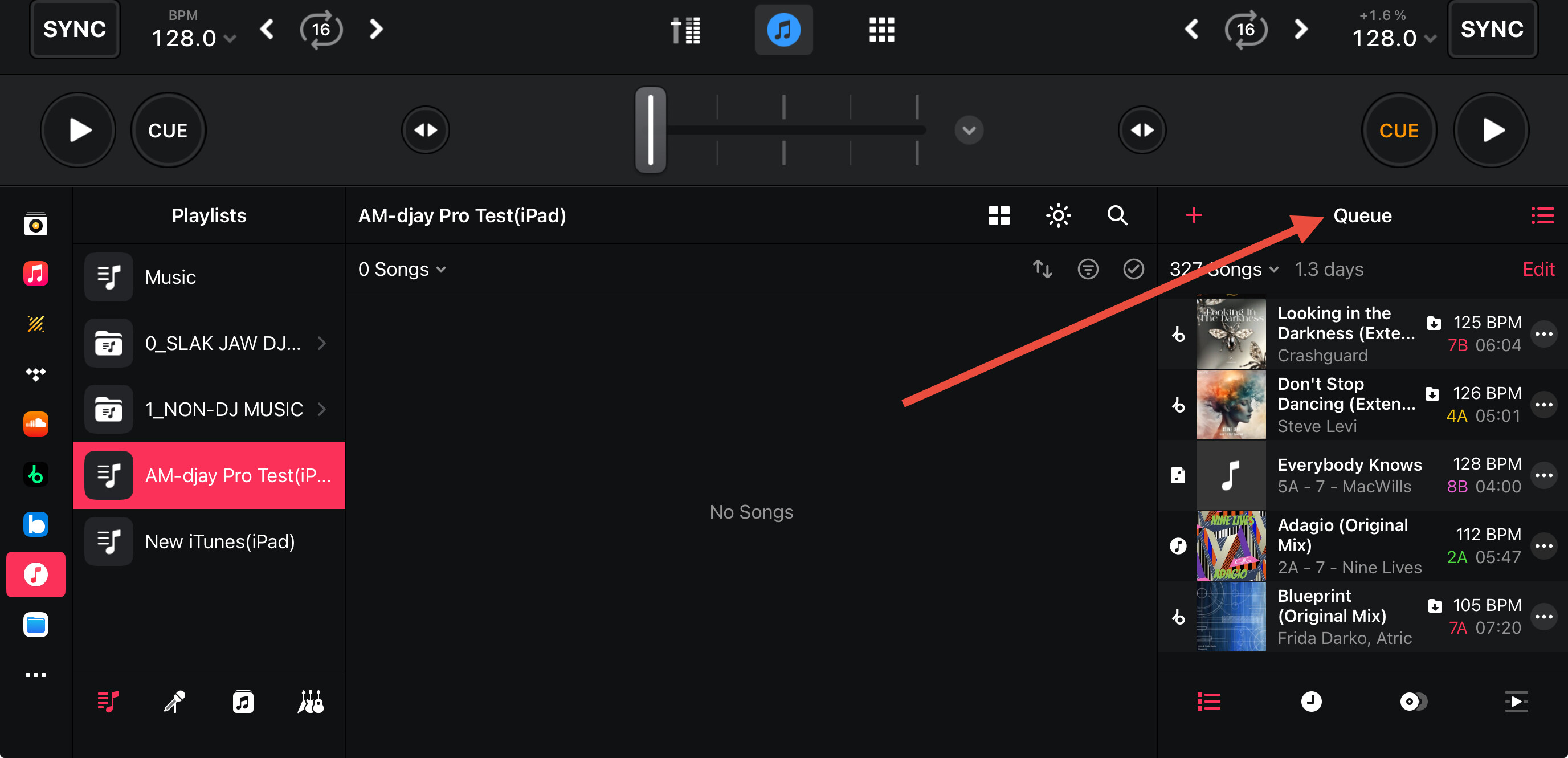Viewport: 1568px width, 758px height.
Task: Switch to Genres instruments tab
Action: [311, 702]
